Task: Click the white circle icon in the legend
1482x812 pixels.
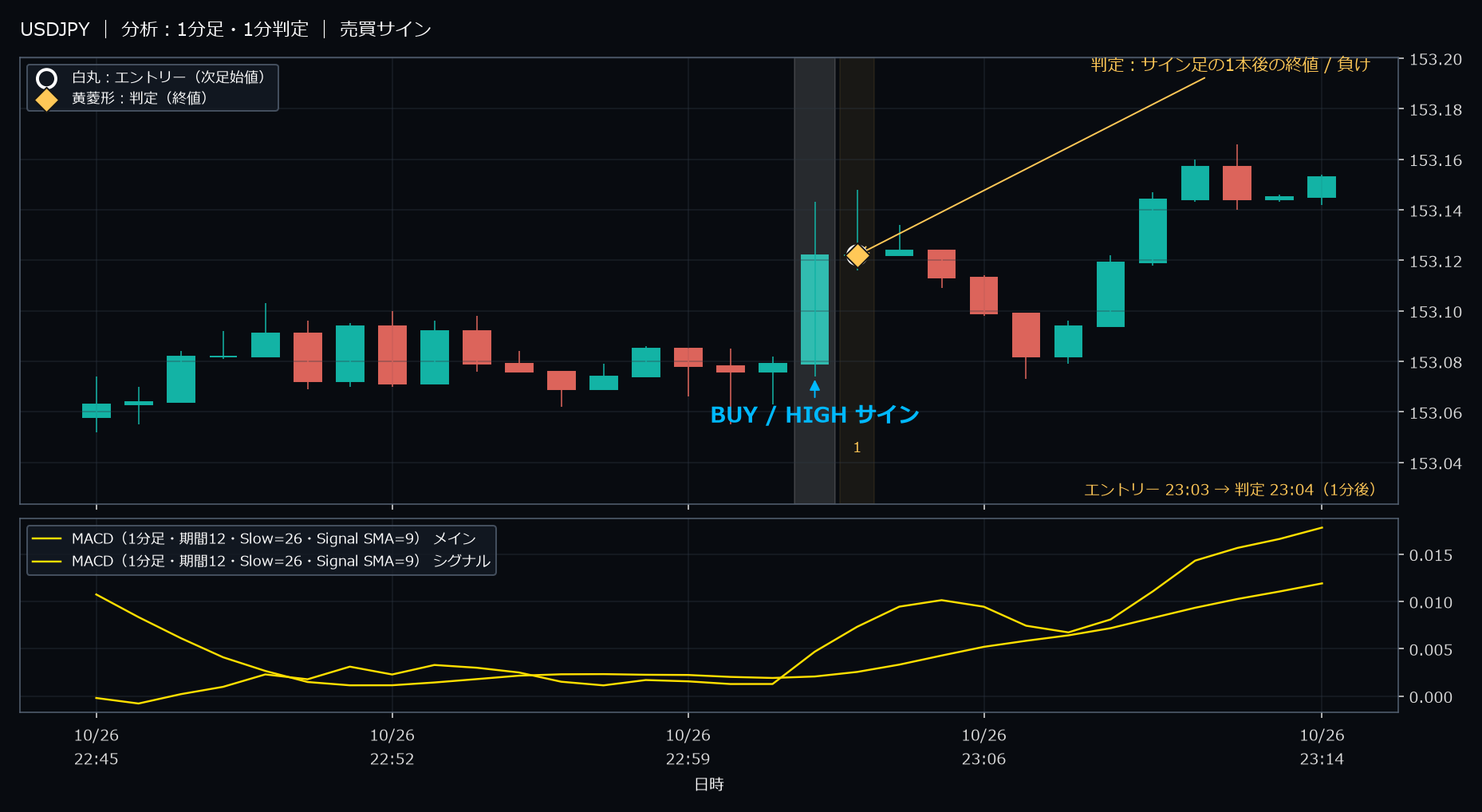Action: coord(47,78)
